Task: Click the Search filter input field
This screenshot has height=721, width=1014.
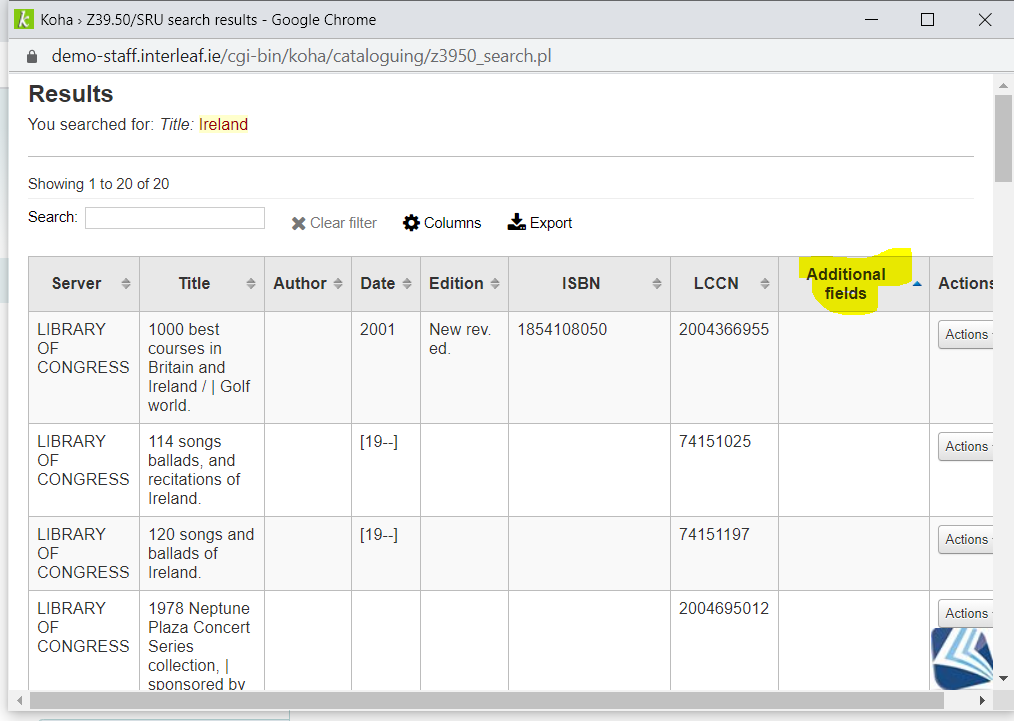Action: point(175,218)
